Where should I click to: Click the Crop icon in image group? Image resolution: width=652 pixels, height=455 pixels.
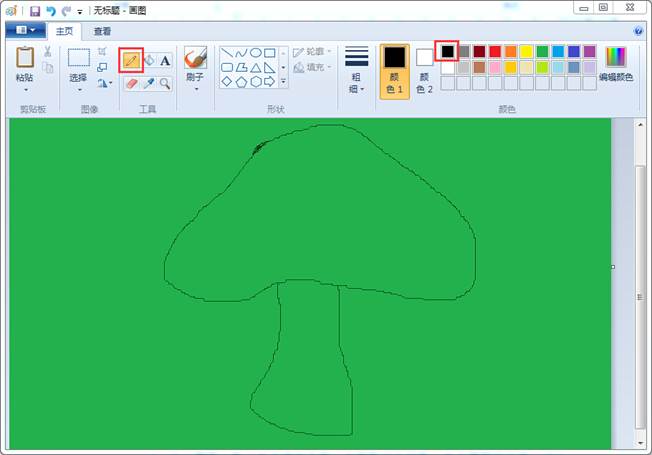coord(102,51)
